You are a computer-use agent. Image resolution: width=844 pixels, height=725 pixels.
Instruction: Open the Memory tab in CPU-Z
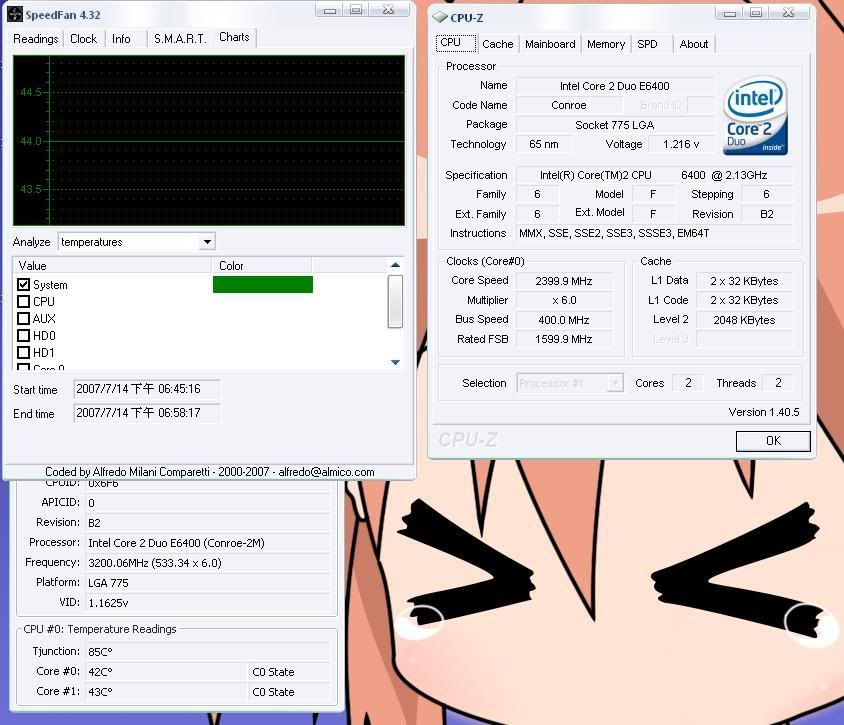606,44
